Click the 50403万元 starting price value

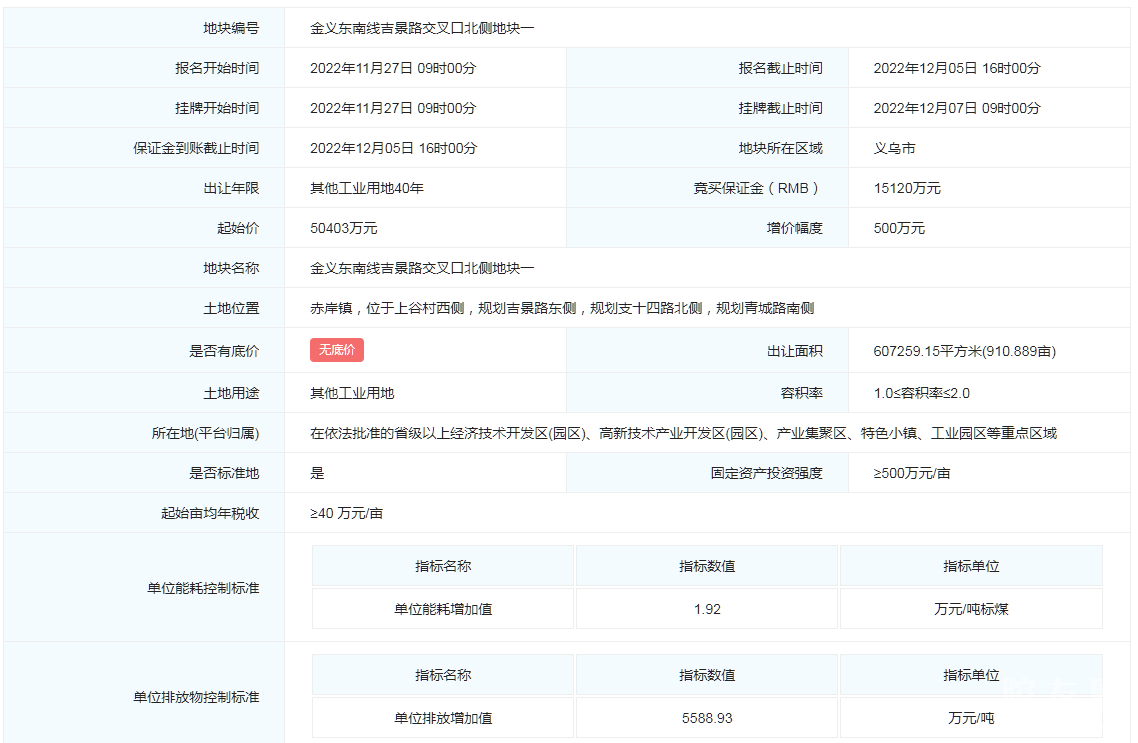pos(343,228)
